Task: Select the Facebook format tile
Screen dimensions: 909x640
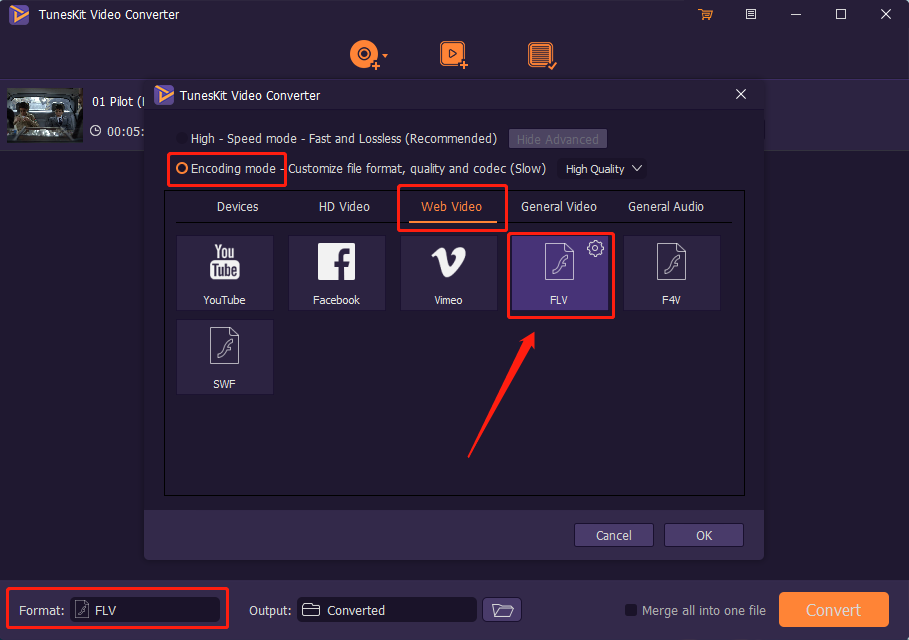Action: click(x=336, y=272)
